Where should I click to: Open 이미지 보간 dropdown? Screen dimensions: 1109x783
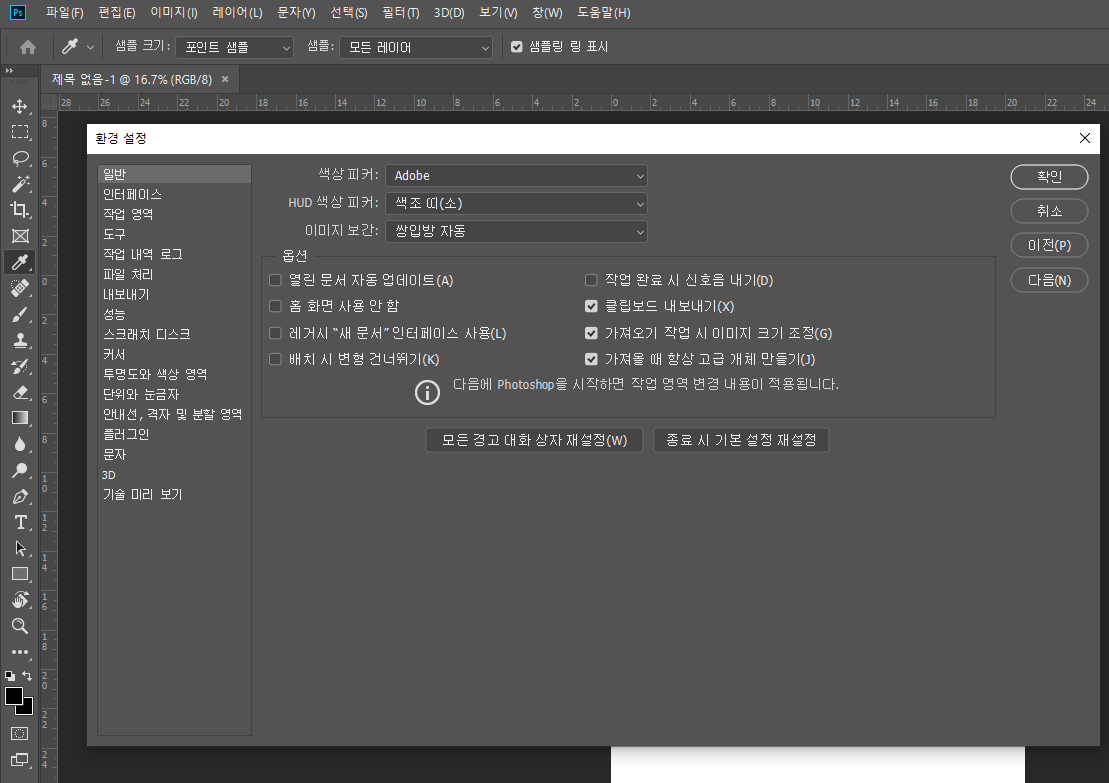(516, 231)
